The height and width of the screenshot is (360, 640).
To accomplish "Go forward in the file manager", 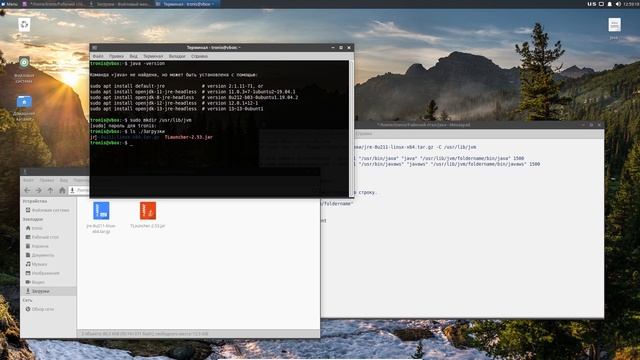I will (38, 190).
